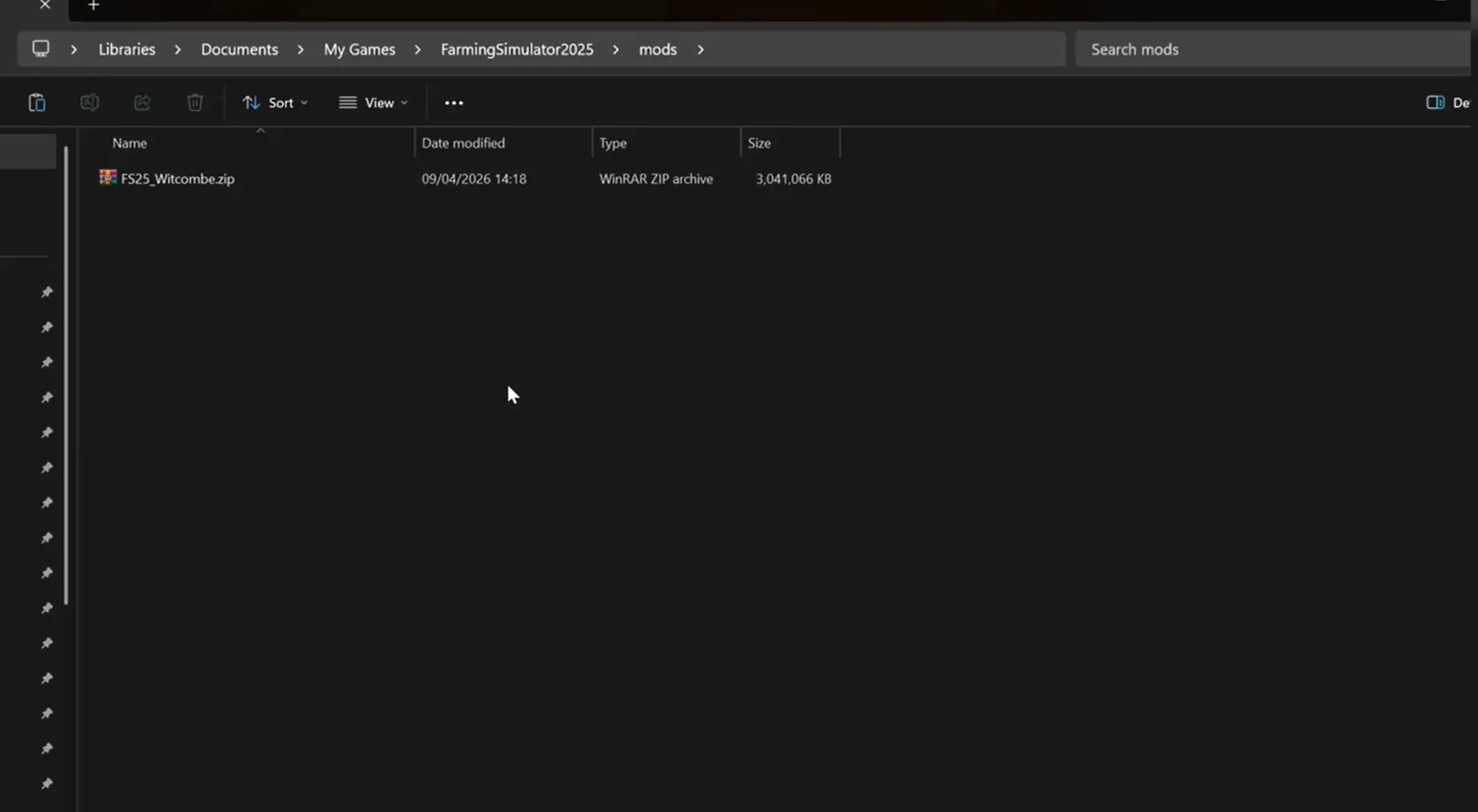
Task: Expand chevron after This PC icon
Action: [73, 50]
